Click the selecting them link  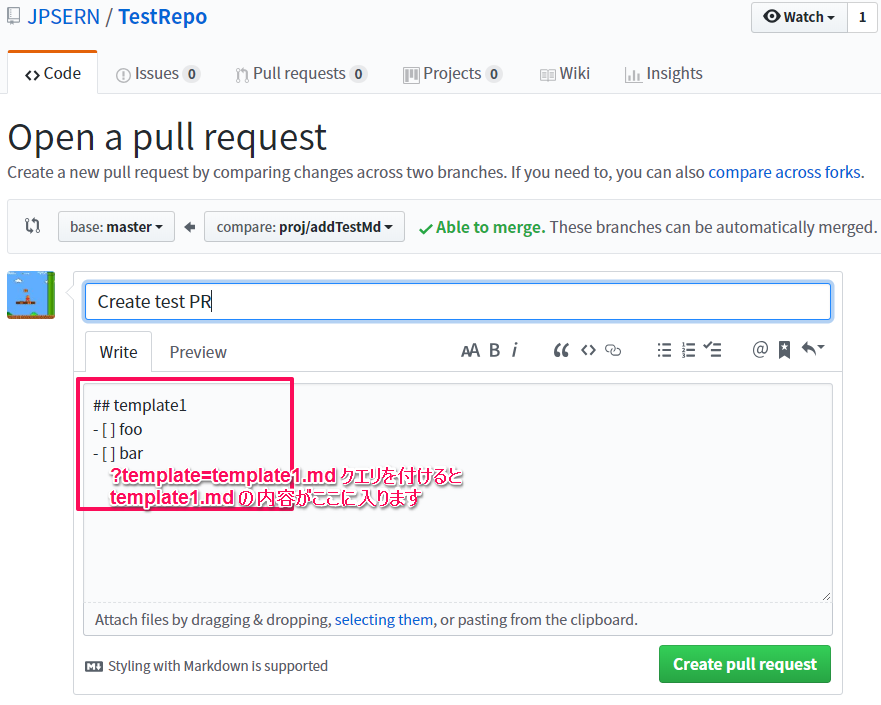pos(384,620)
